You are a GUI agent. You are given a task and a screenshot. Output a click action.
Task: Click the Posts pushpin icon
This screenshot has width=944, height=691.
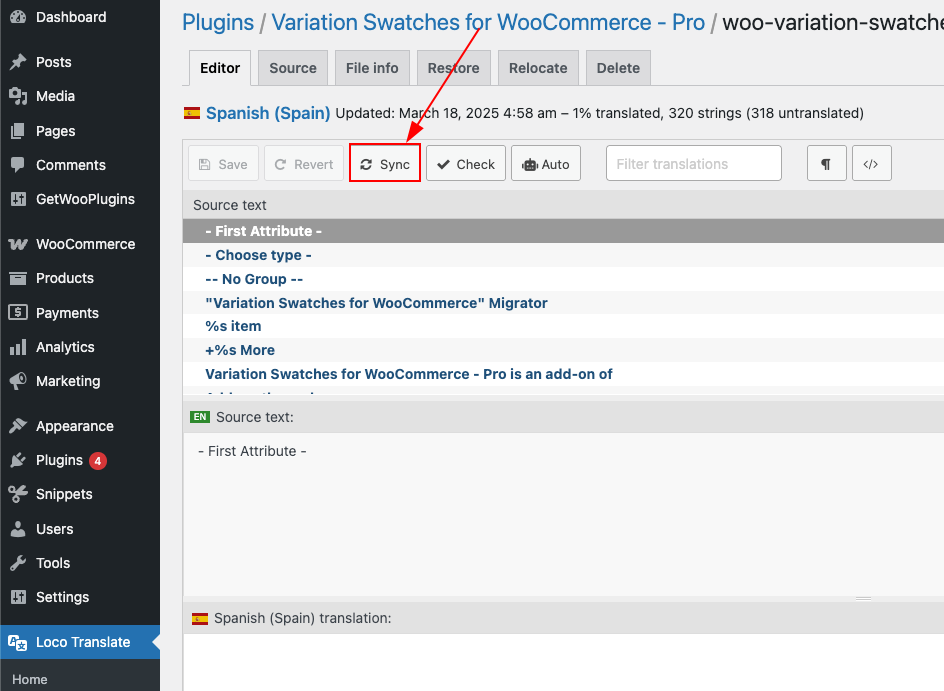click(x=18, y=62)
